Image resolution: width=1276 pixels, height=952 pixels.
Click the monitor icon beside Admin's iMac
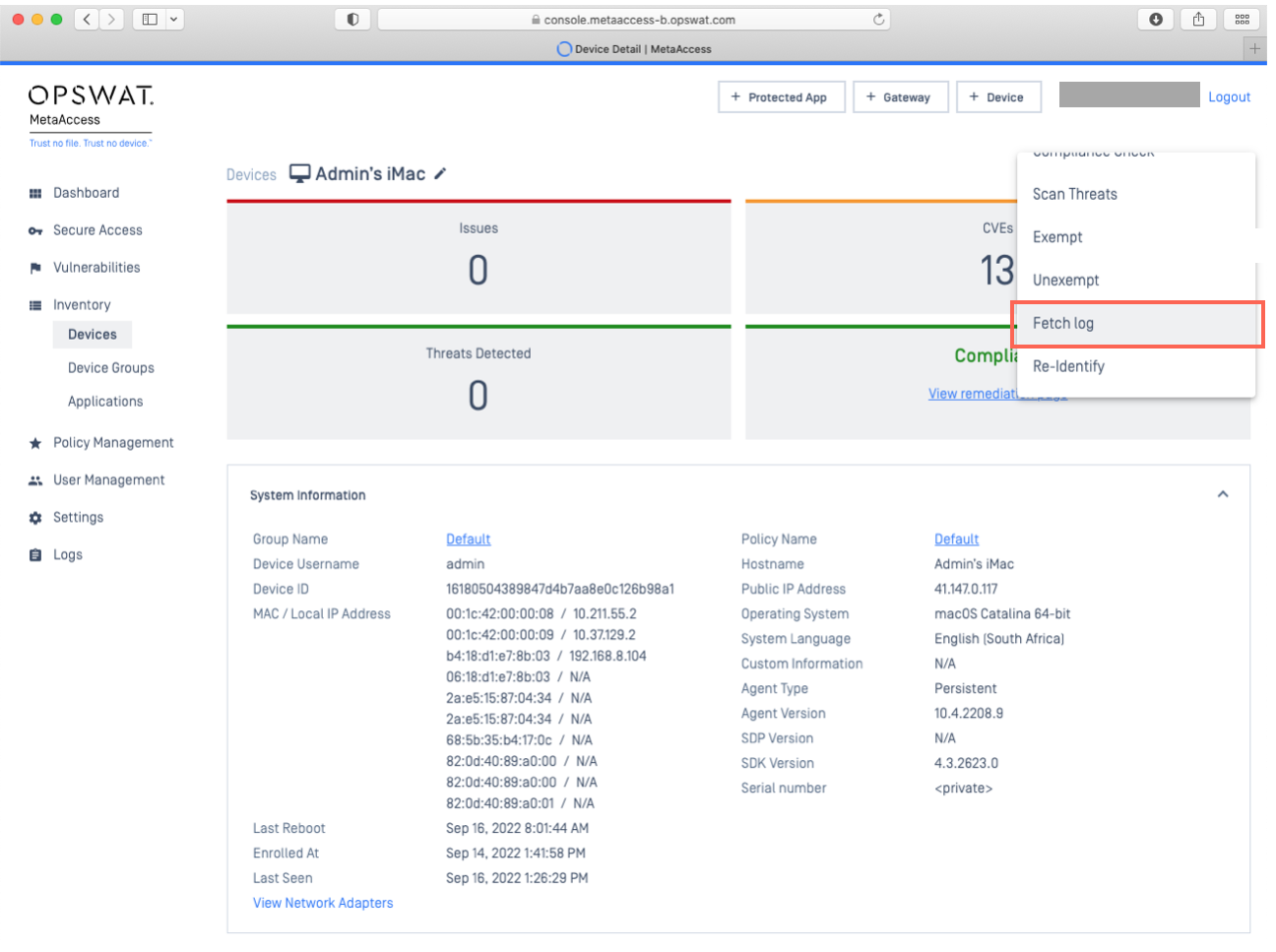(x=299, y=174)
